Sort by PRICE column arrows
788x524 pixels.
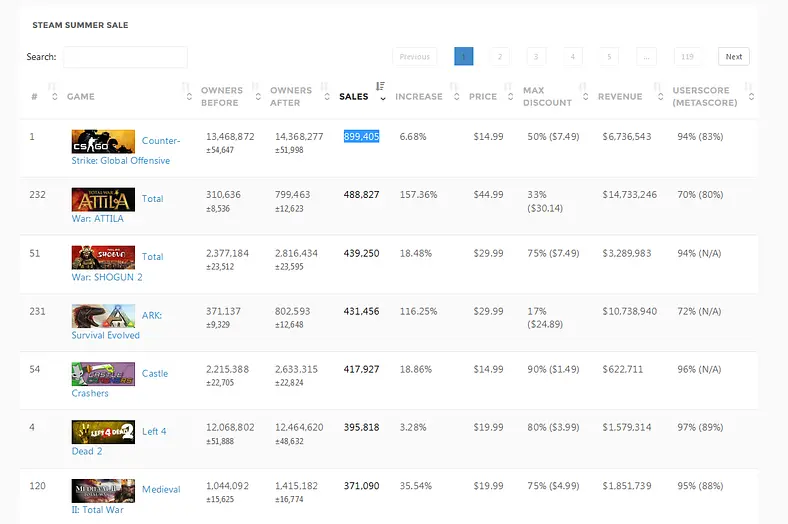[510, 96]
